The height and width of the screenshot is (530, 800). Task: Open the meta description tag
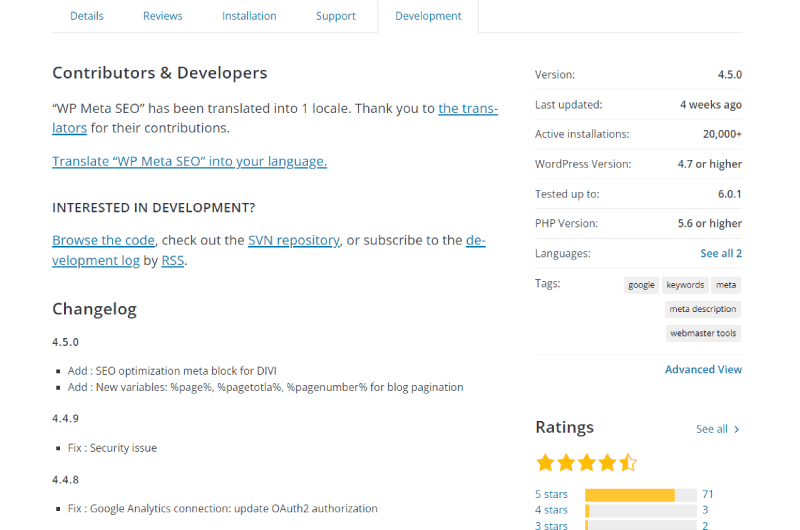[703, 309]
